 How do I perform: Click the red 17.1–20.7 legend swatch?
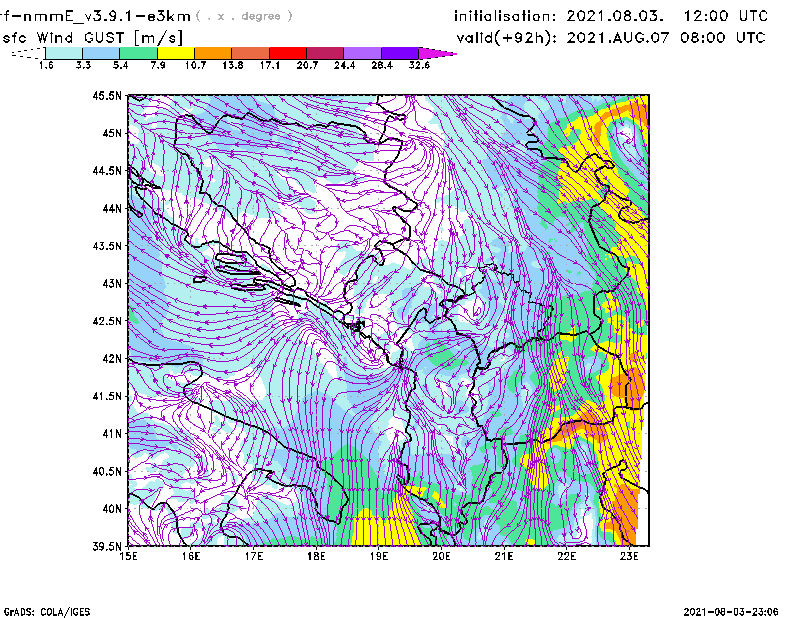coord(288,53)
